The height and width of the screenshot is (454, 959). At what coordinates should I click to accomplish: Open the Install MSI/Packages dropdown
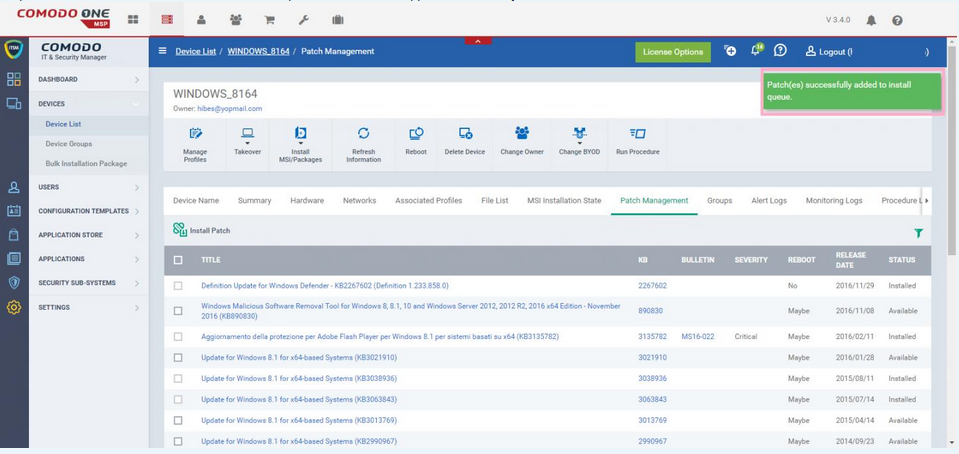pyautogui.click(x=300, y=134)
